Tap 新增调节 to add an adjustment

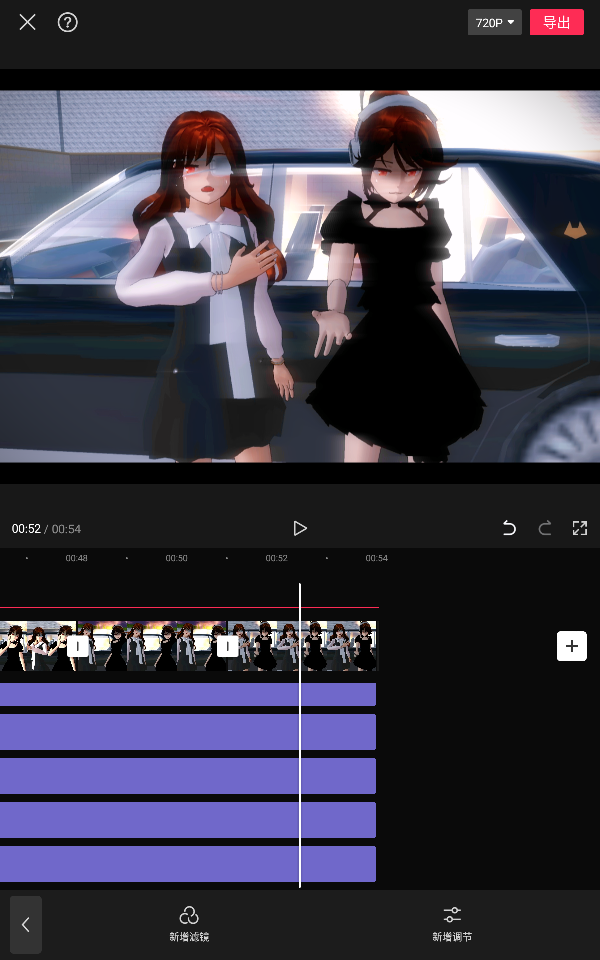[x=452, y=924]
